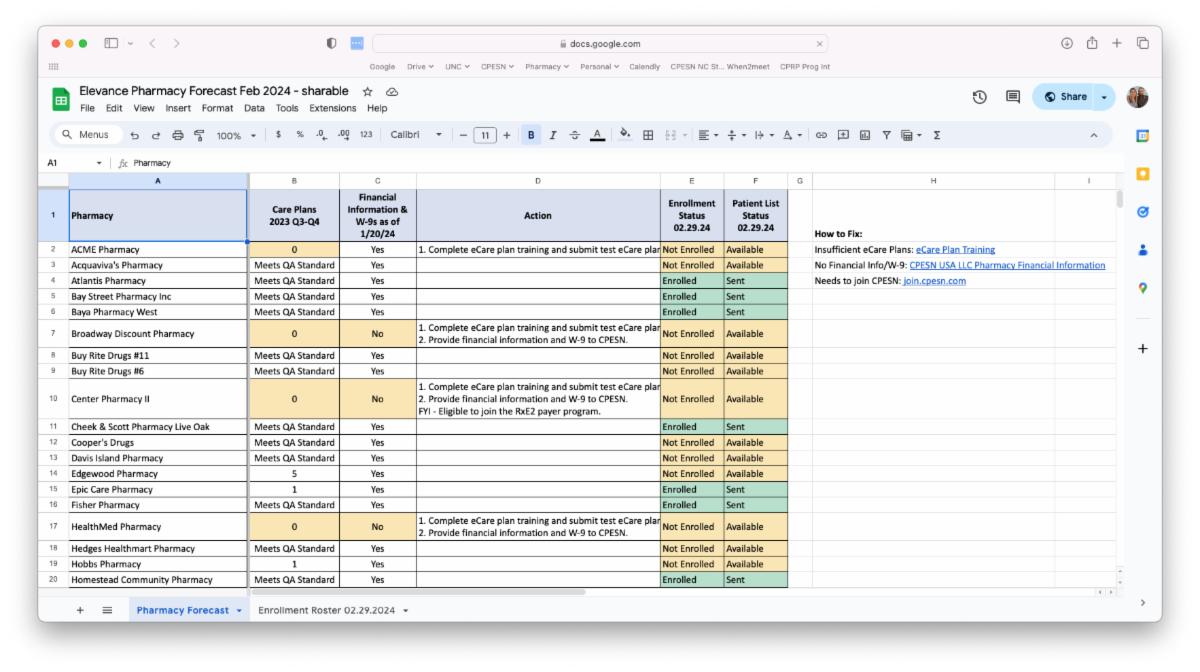Select the paint format tool
The height and width of the screenshot is (672, 1200).
coord(199,134)
